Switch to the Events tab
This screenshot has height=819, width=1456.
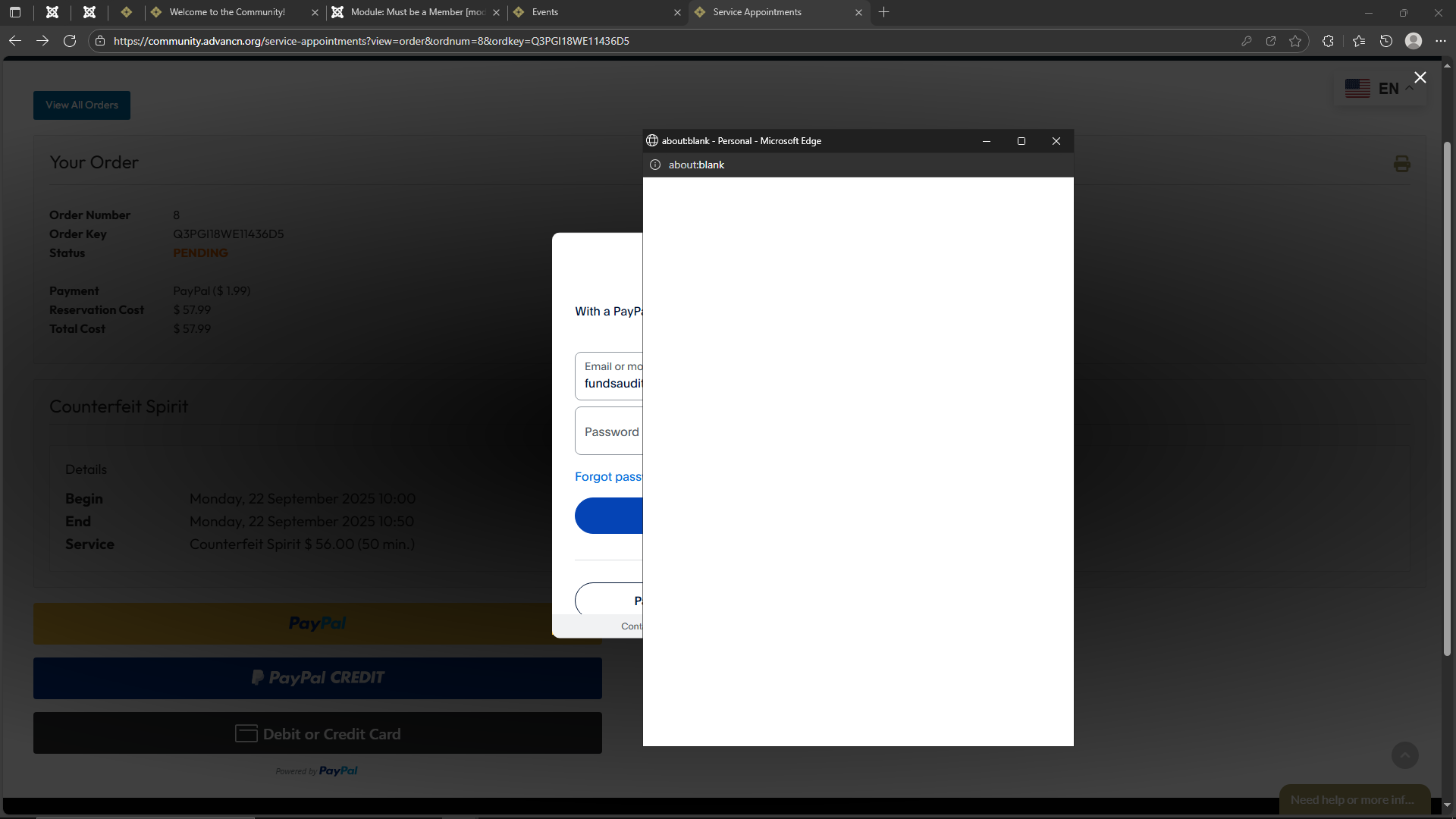tap(591, 12)
